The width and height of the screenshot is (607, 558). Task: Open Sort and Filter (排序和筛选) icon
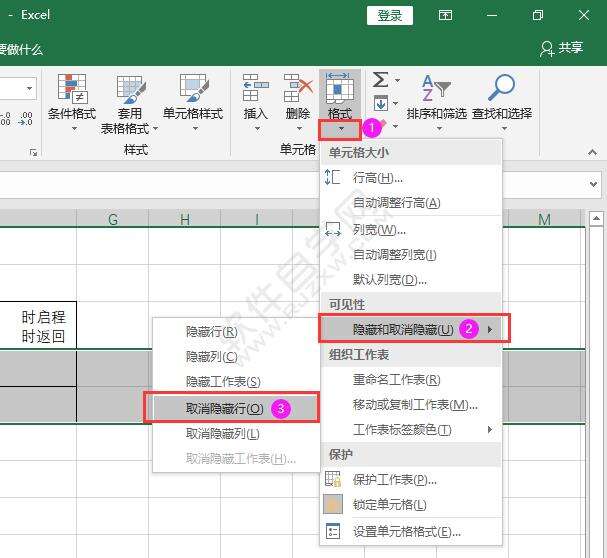[435, 90]
